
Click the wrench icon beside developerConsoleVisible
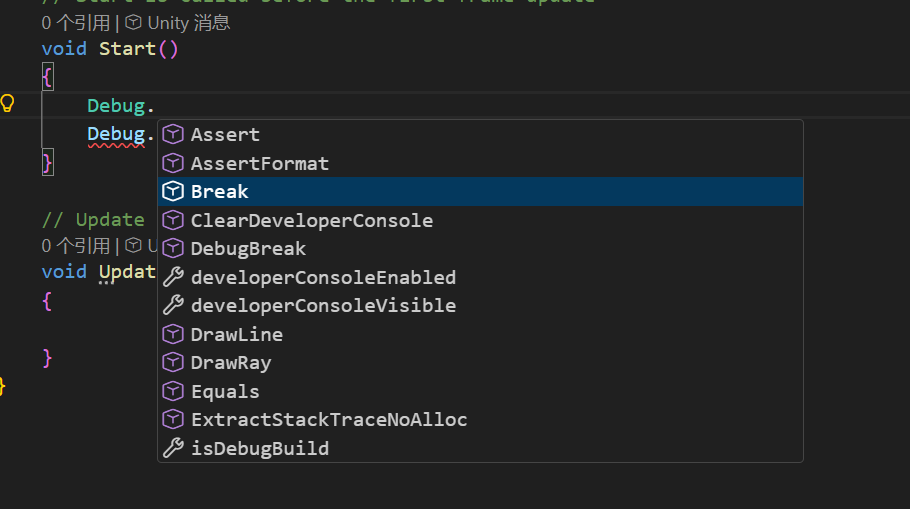pos(173,306)
